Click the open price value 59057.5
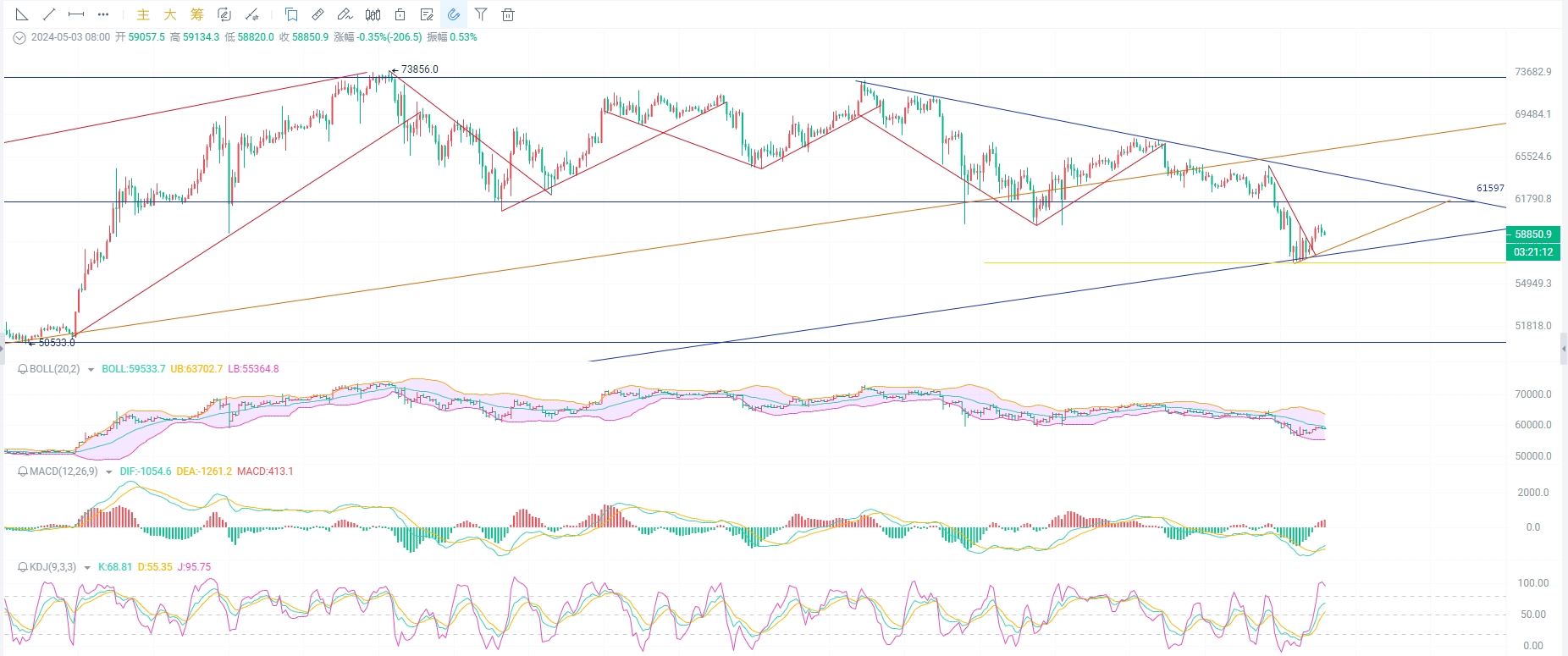1568x656 pixels. pyautogui.click(x=146, y=37)
